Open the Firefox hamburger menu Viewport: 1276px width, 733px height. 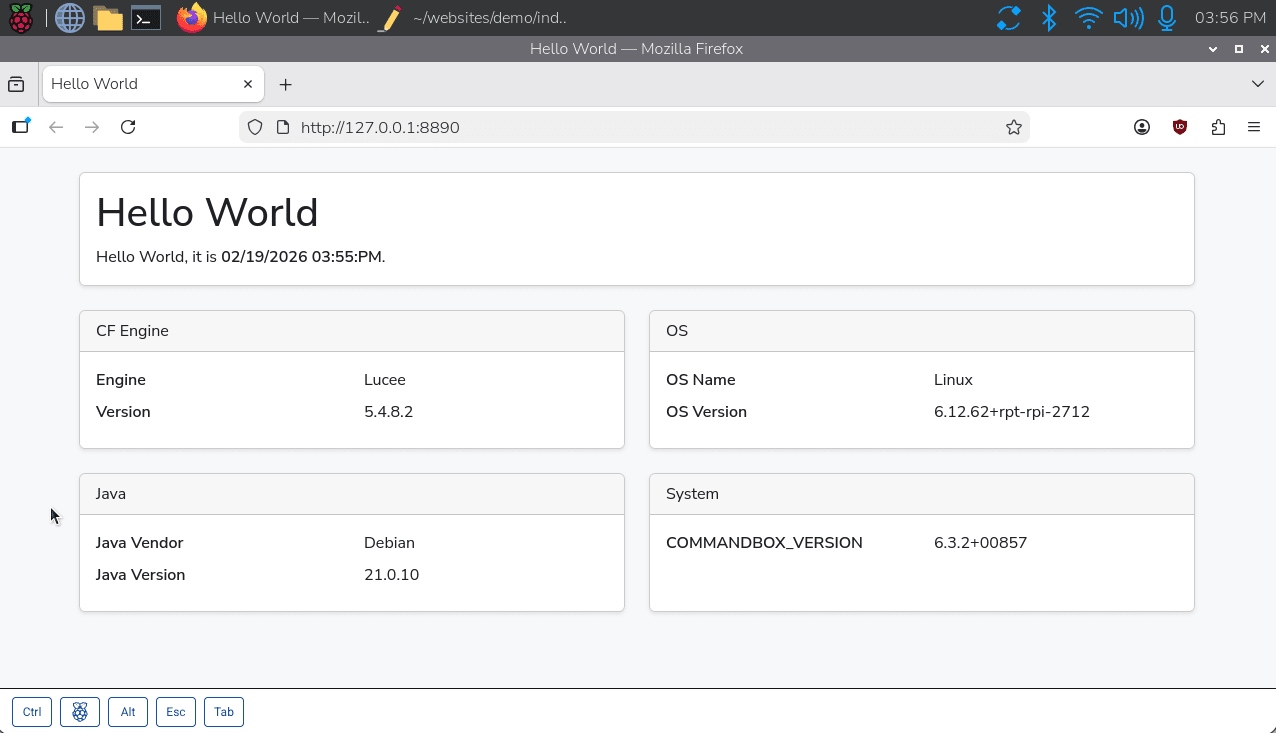[x=1254, y=127]
